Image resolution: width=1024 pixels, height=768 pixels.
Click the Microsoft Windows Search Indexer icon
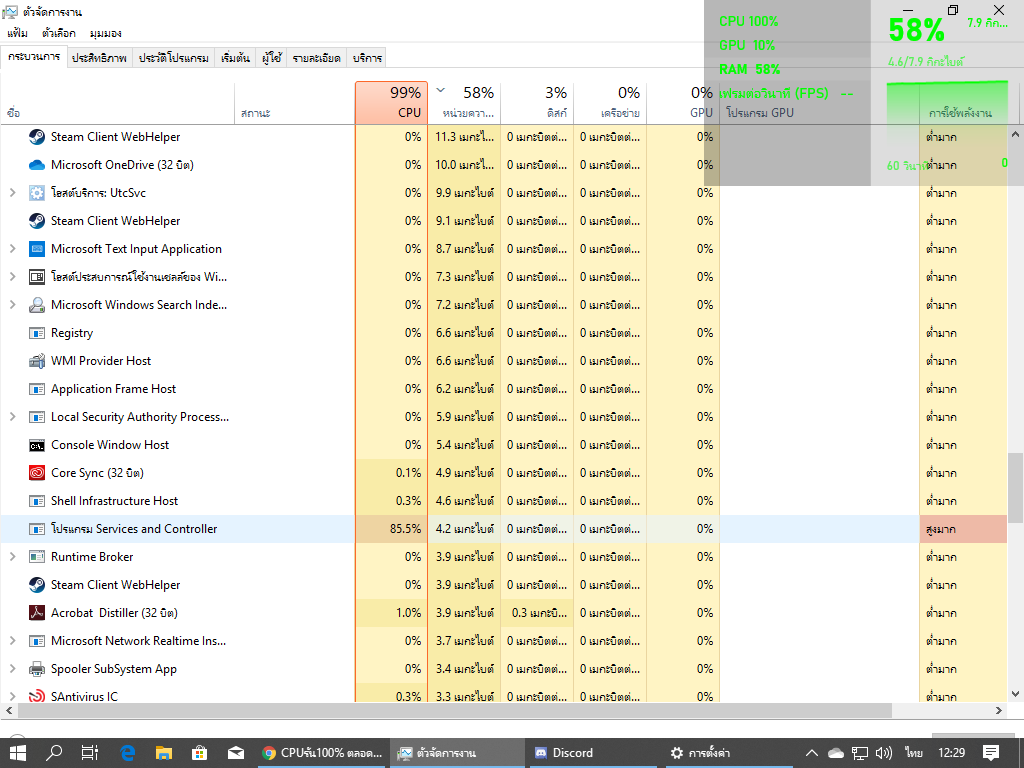click(37, 305)
